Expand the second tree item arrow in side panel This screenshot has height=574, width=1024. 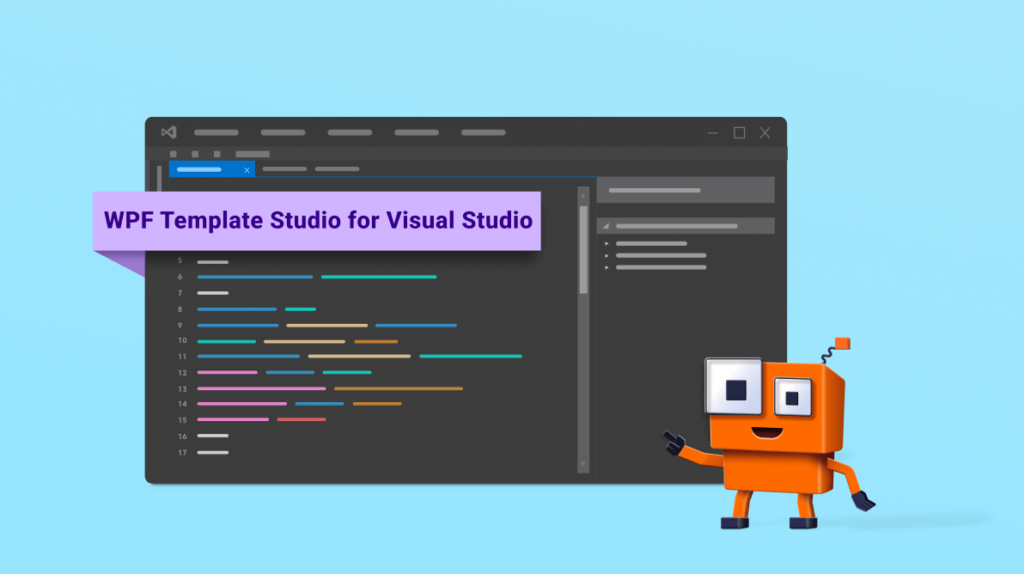(607, 255)
